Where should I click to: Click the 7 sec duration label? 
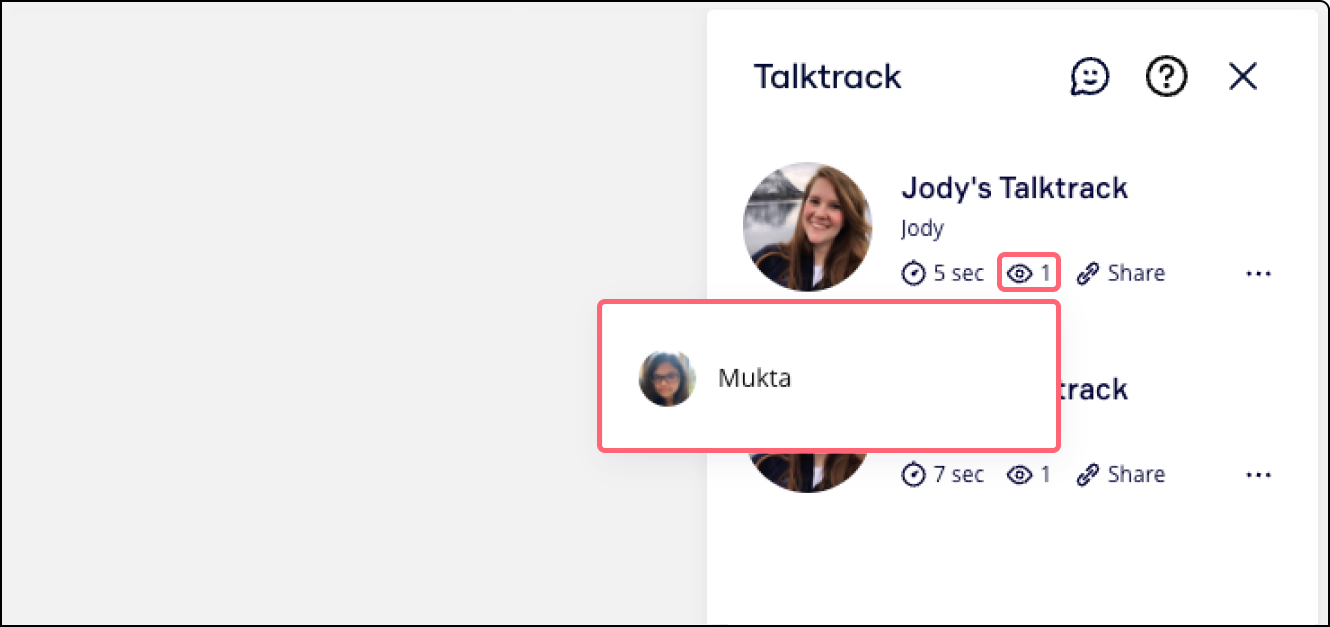click(x=958, y=474)
